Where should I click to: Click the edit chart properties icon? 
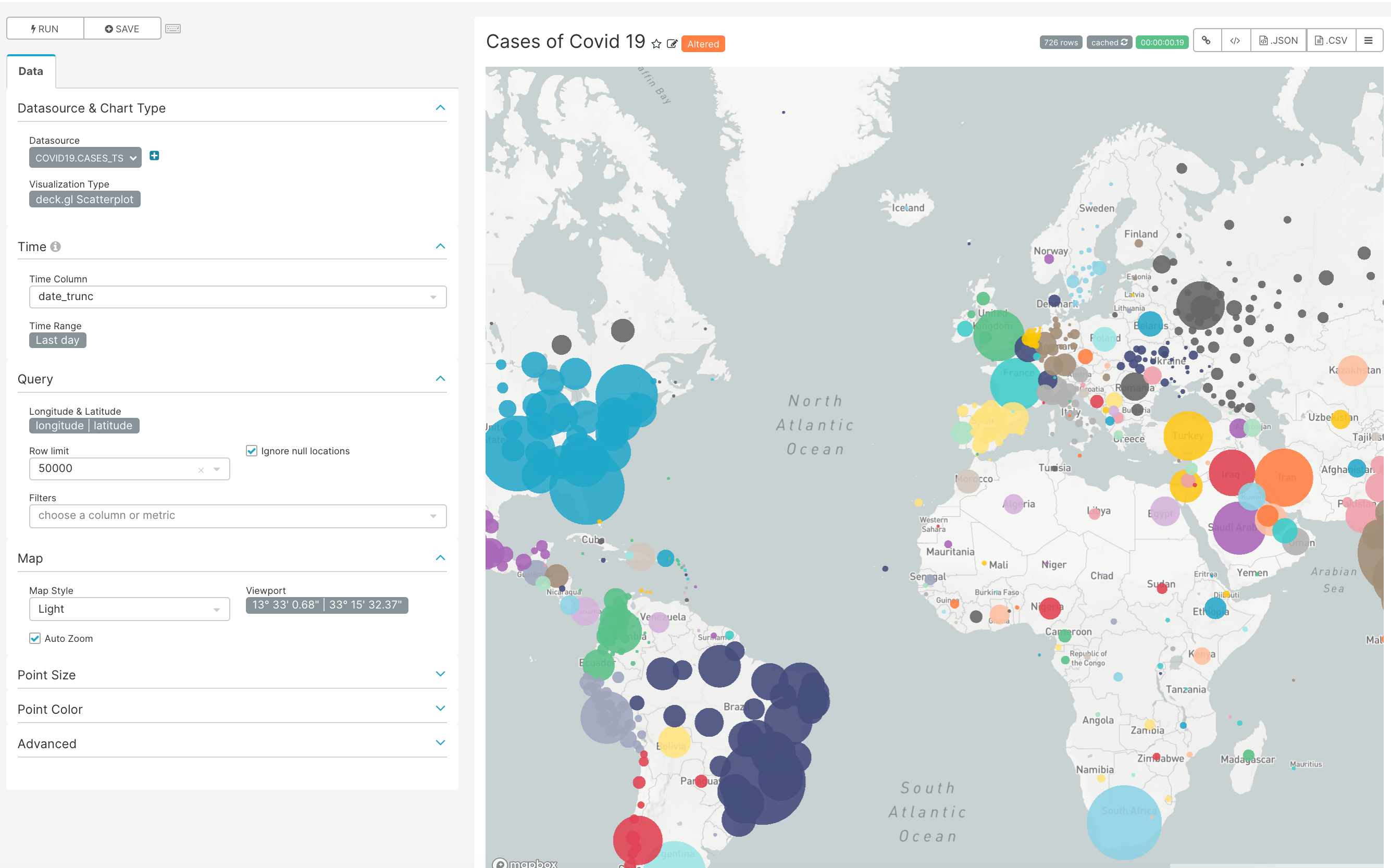pos(672,44)
